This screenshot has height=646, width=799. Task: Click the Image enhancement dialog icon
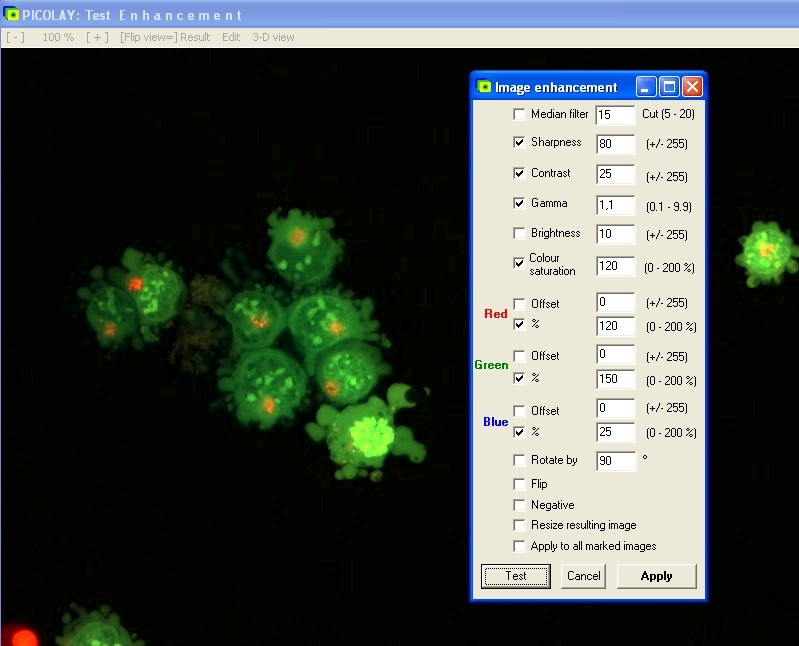(x=484, y=87)
